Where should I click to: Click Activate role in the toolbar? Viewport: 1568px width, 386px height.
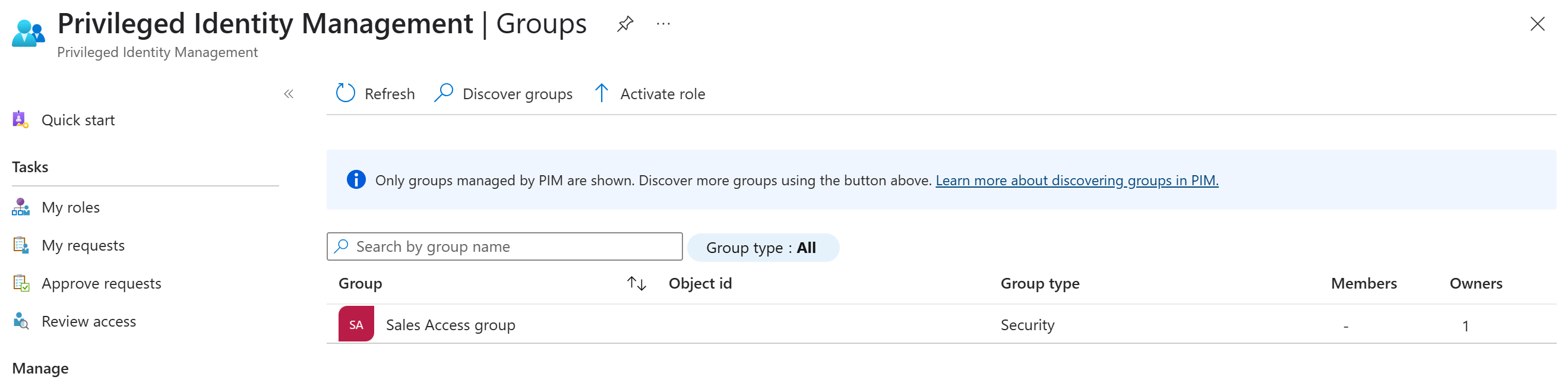coord(650,94)
